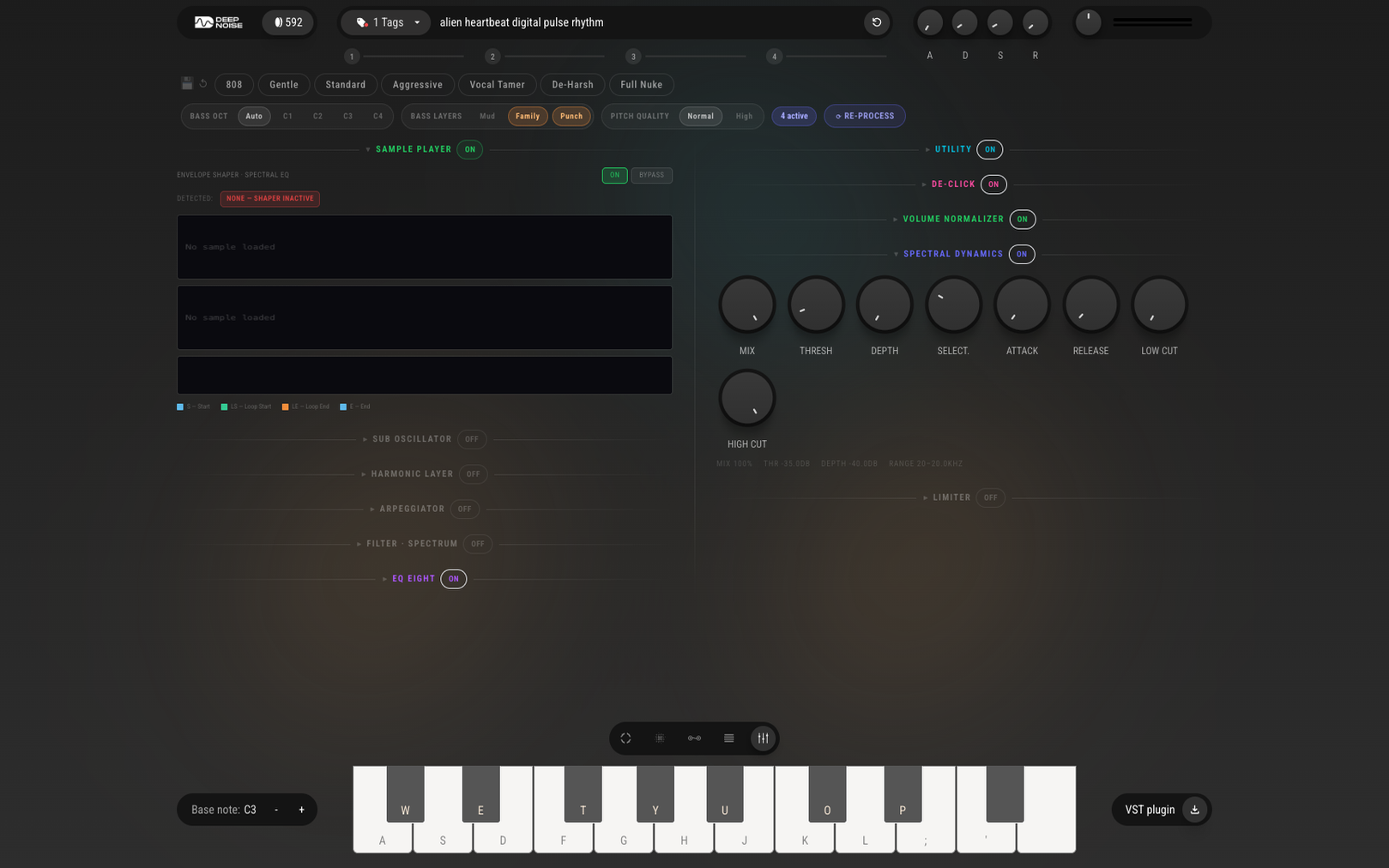
Task: Enable the Limiter OFF toggle
Action: [990, 498]
